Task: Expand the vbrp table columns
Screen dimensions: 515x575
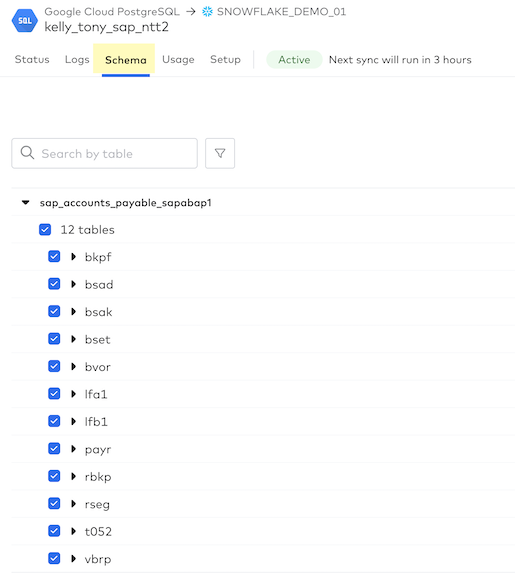Action: [x=73, y=558]
